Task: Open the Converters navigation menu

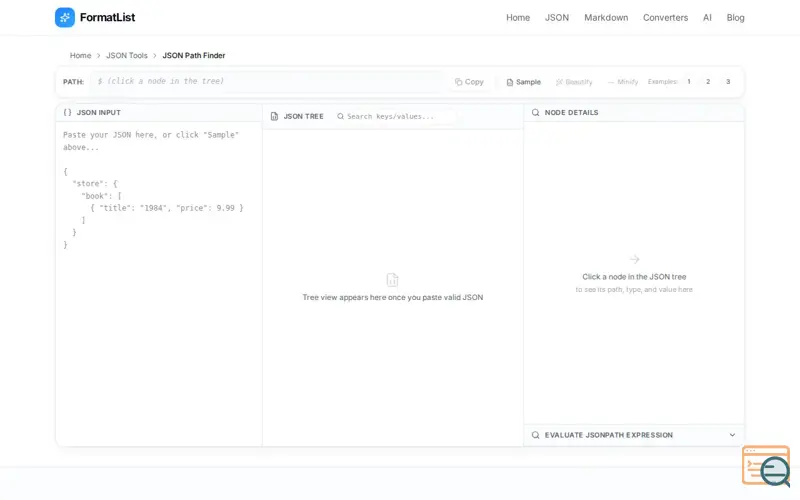Action: pos(665,17)
